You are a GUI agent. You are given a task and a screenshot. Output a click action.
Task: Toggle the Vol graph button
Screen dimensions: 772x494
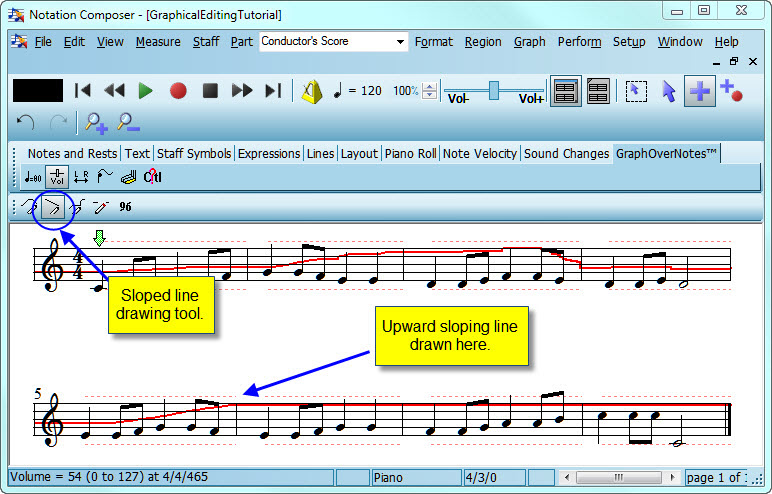click(57, 178)
